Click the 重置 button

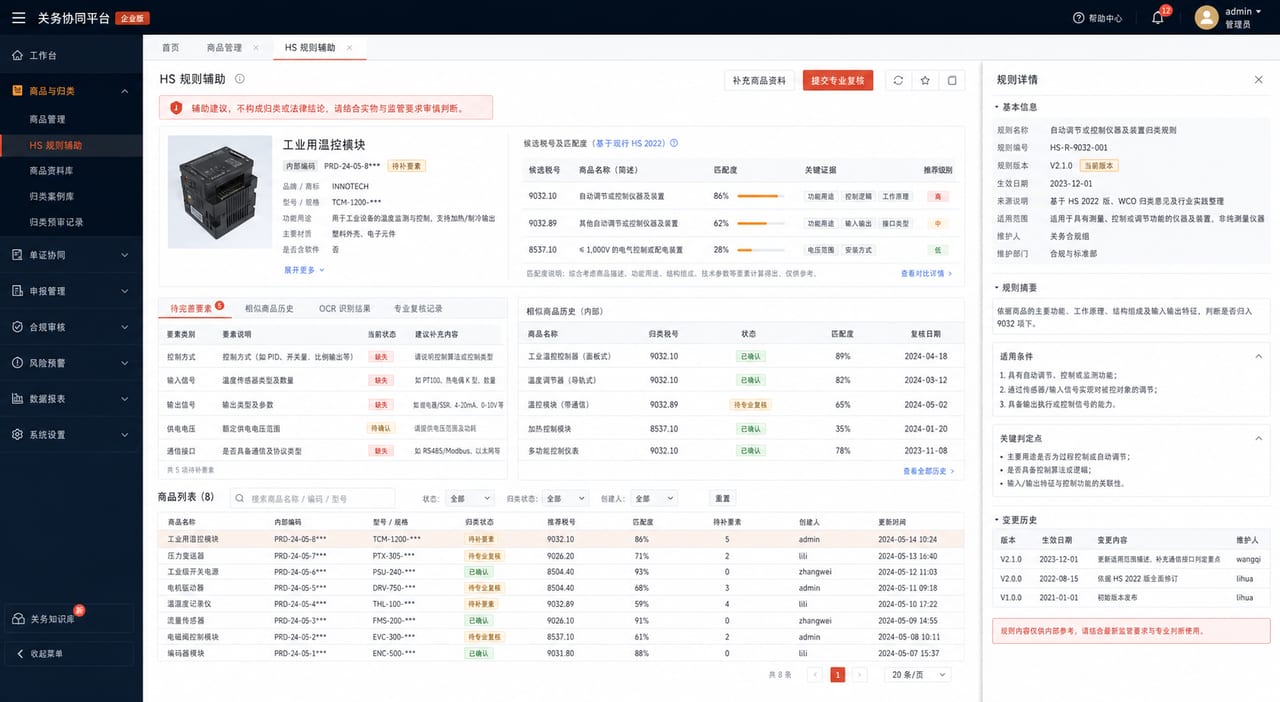pos(722,498)
